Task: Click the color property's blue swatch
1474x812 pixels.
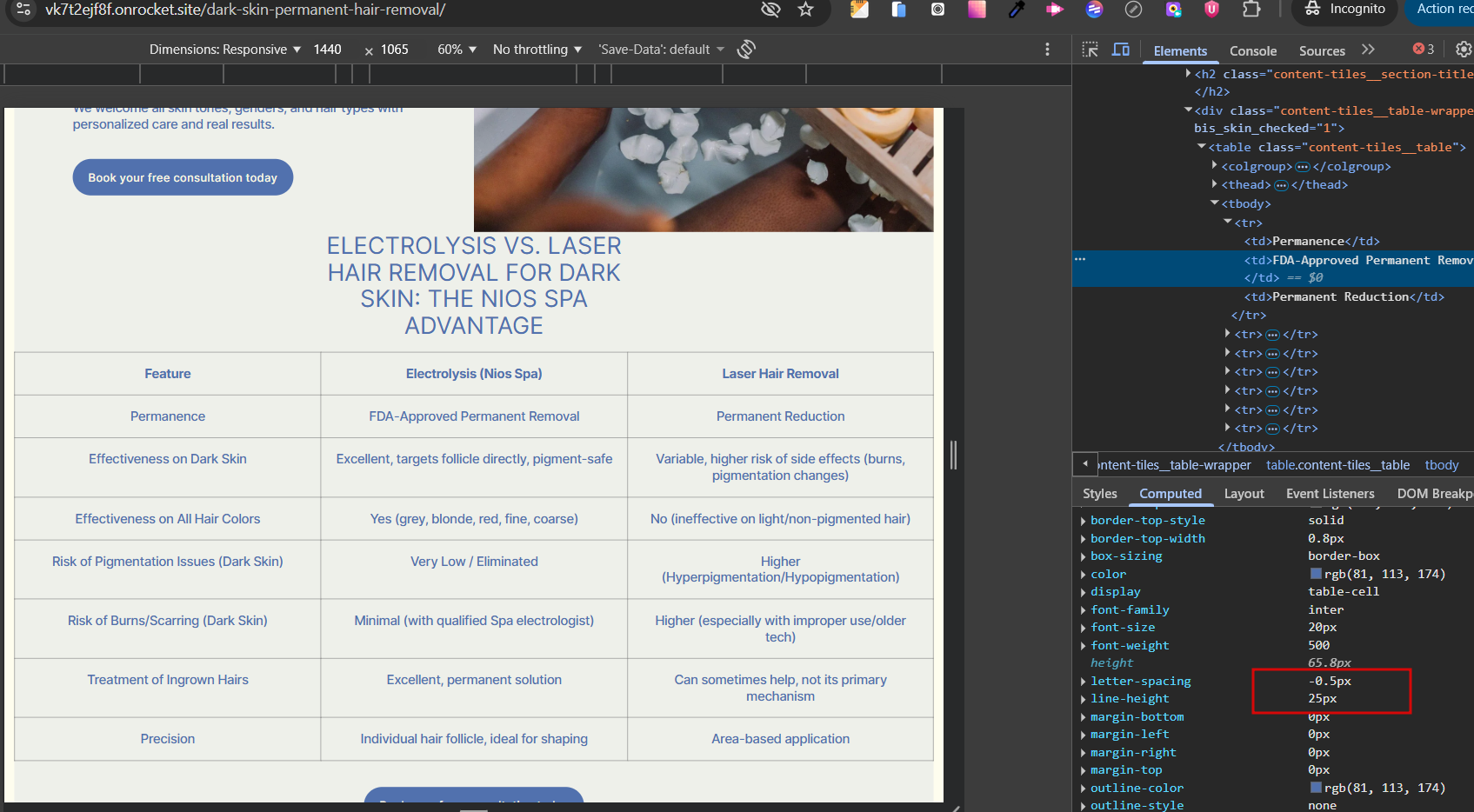Action: (1316, 574)
